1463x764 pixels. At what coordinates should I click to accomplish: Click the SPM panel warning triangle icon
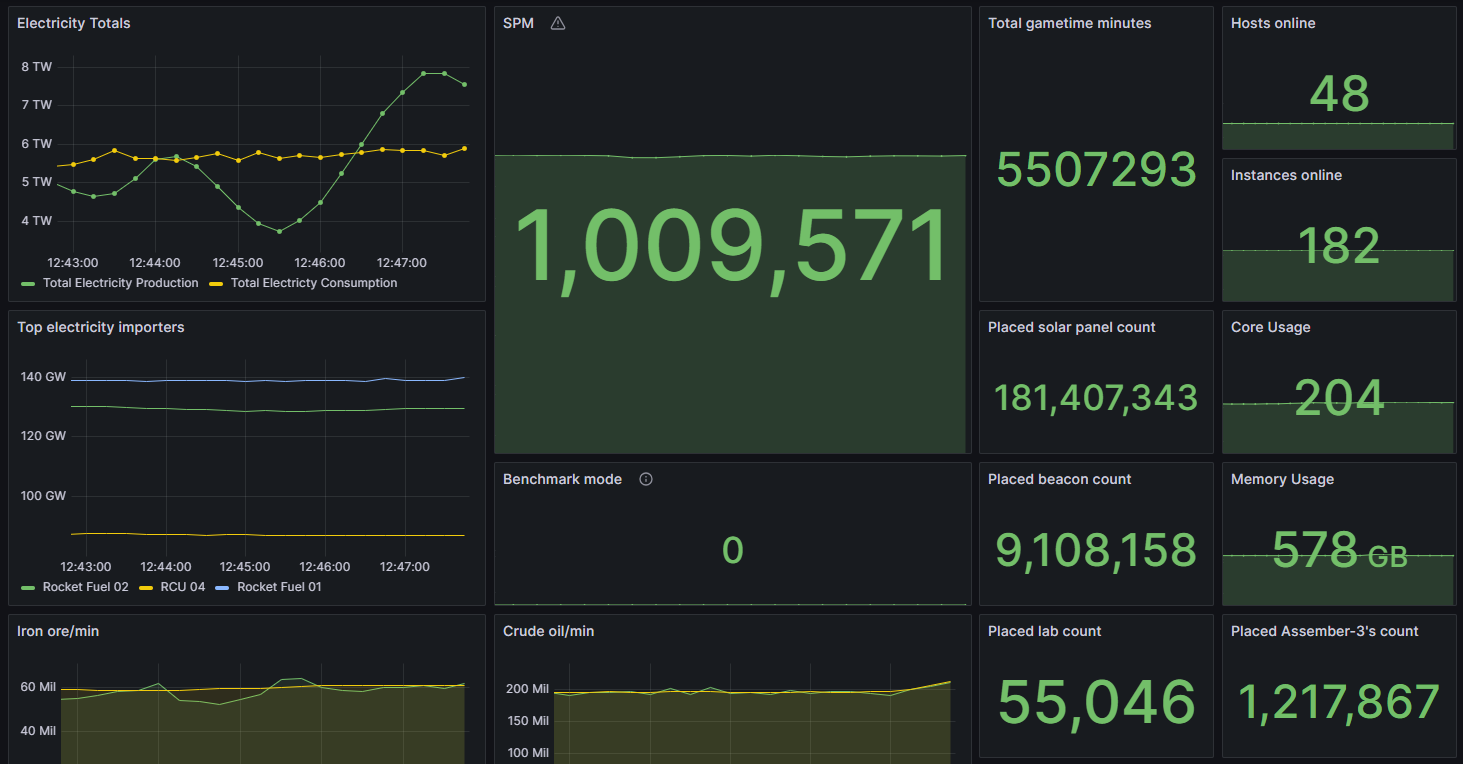[558, 23]
